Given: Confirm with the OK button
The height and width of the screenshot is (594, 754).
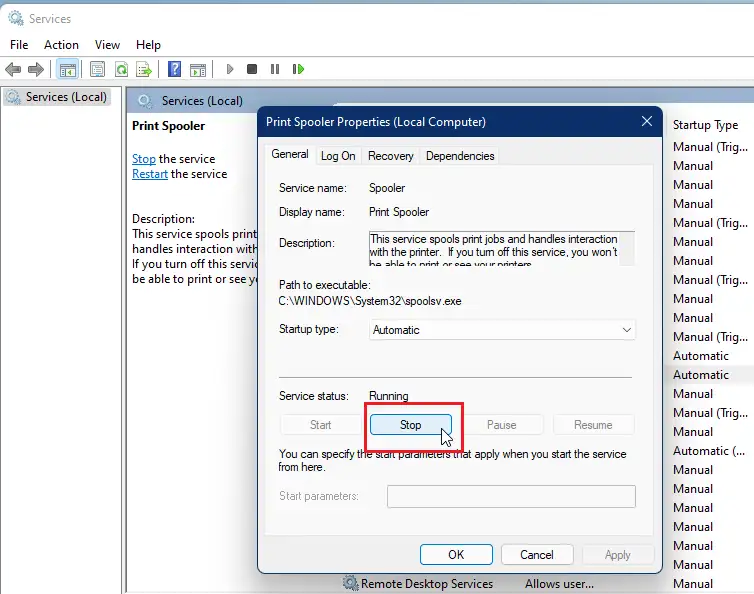Looking at the screenshot, I should click(x=456, y=555).
